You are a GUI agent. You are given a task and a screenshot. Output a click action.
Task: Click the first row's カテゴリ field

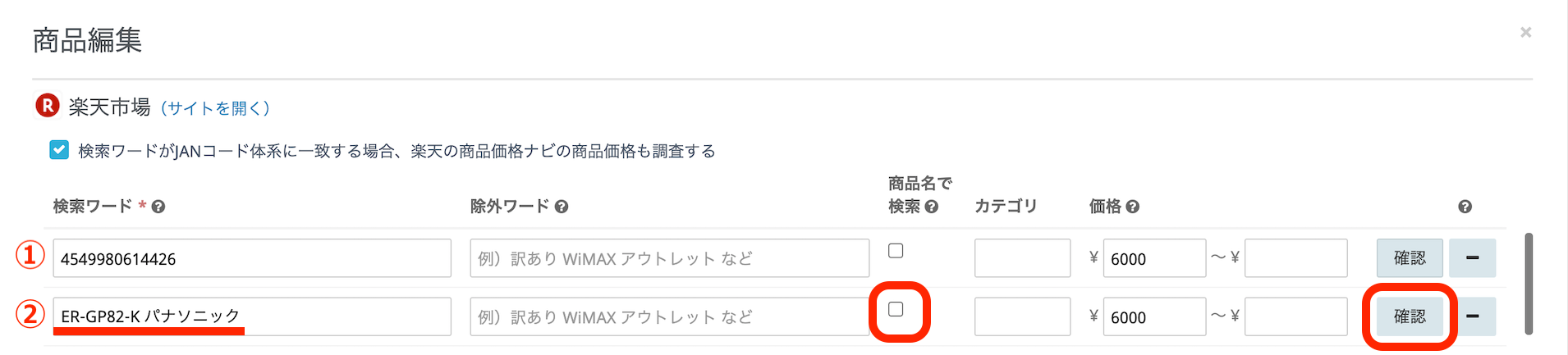pyautogui.click(x=1022, y=258)
